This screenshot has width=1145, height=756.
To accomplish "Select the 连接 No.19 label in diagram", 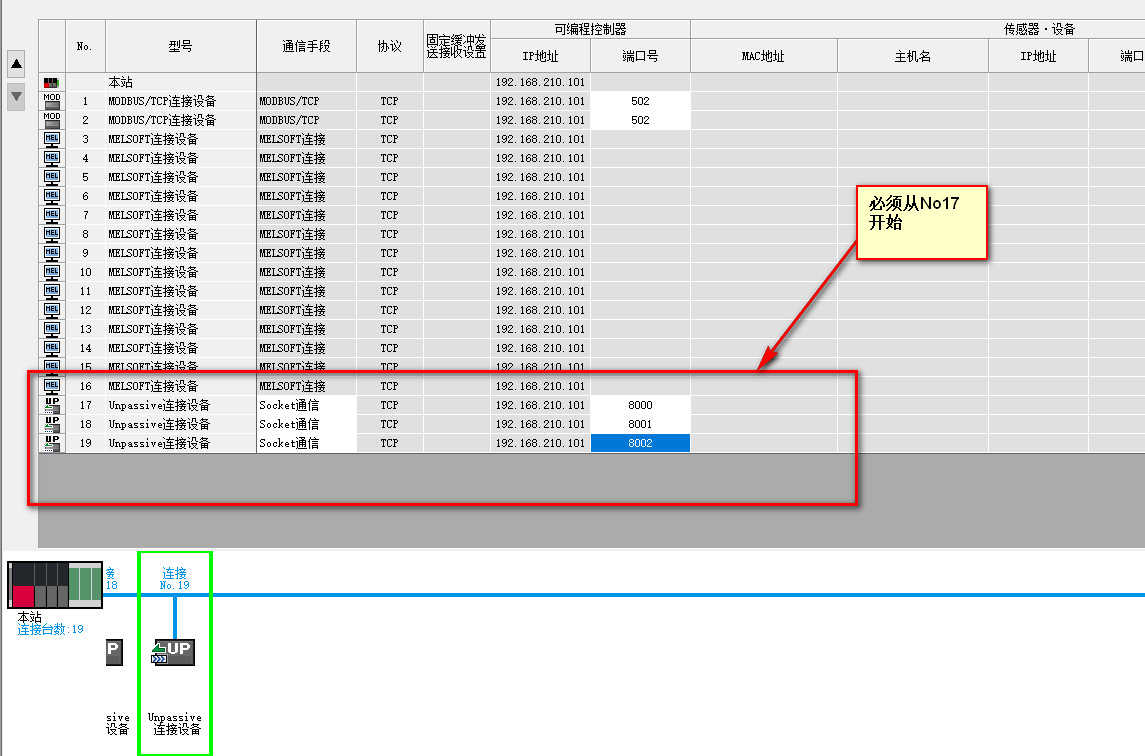I will pos(174,578).
